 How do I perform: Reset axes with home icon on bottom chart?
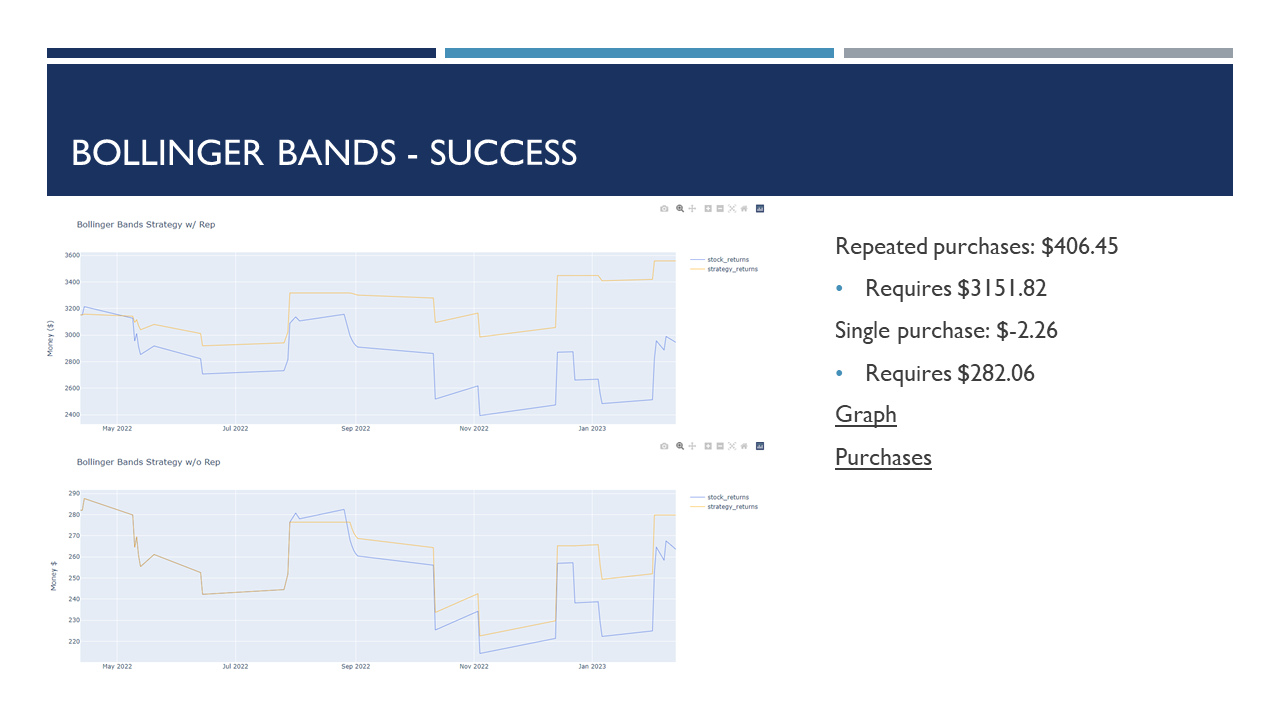click(x=744, y=446)
